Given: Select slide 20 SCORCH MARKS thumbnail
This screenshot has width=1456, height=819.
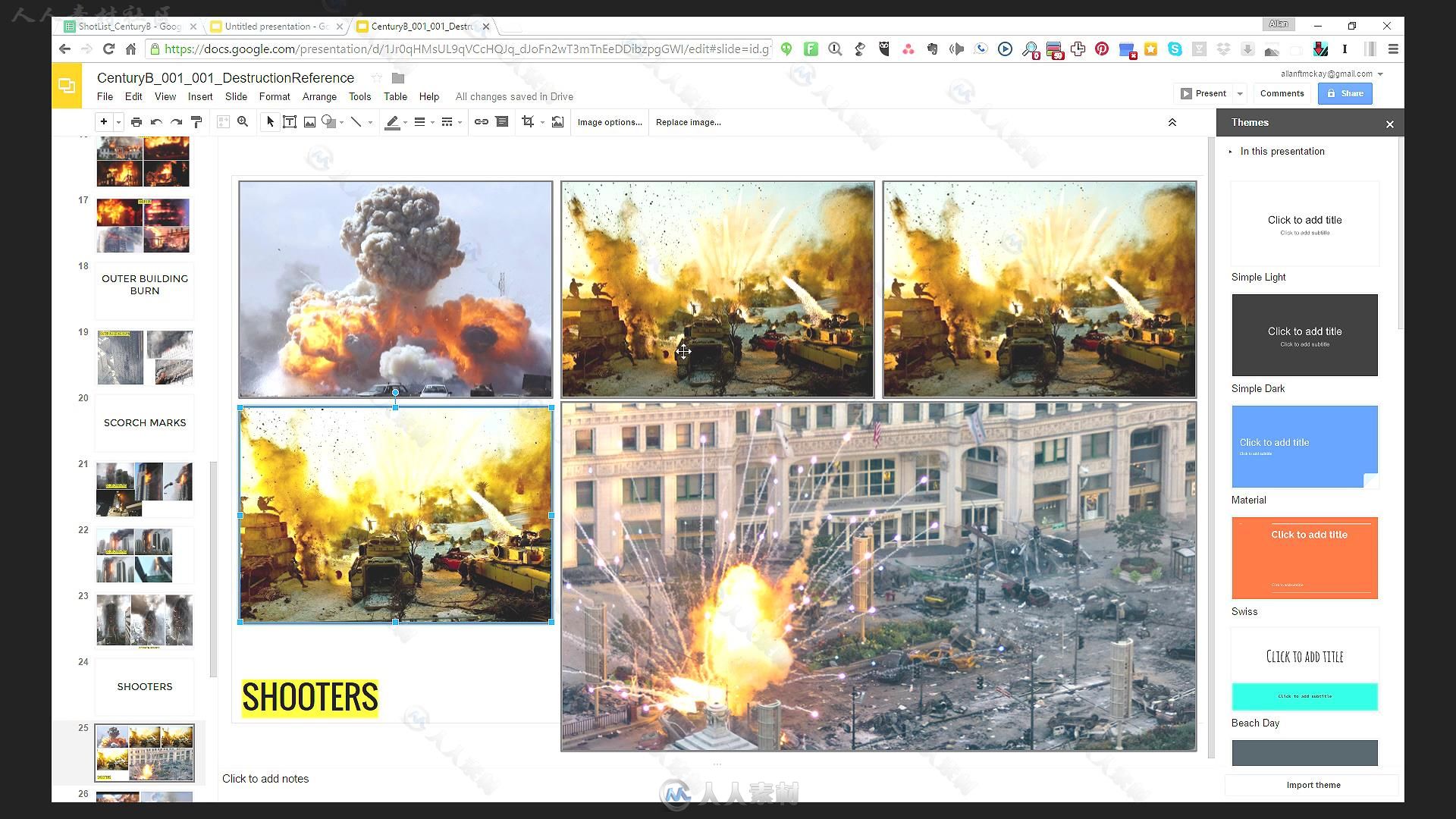Looking at the screenshot, I should (x=145, y=423).
